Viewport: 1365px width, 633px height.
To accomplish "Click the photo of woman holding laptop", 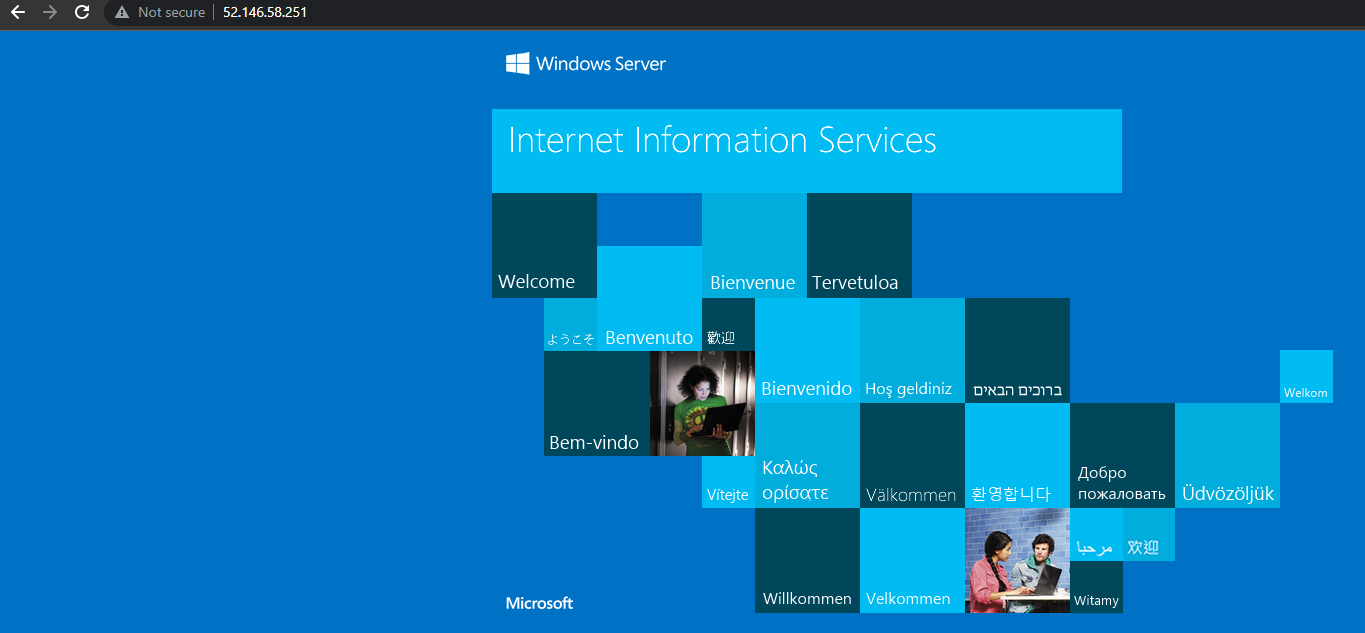I will 702,403.
